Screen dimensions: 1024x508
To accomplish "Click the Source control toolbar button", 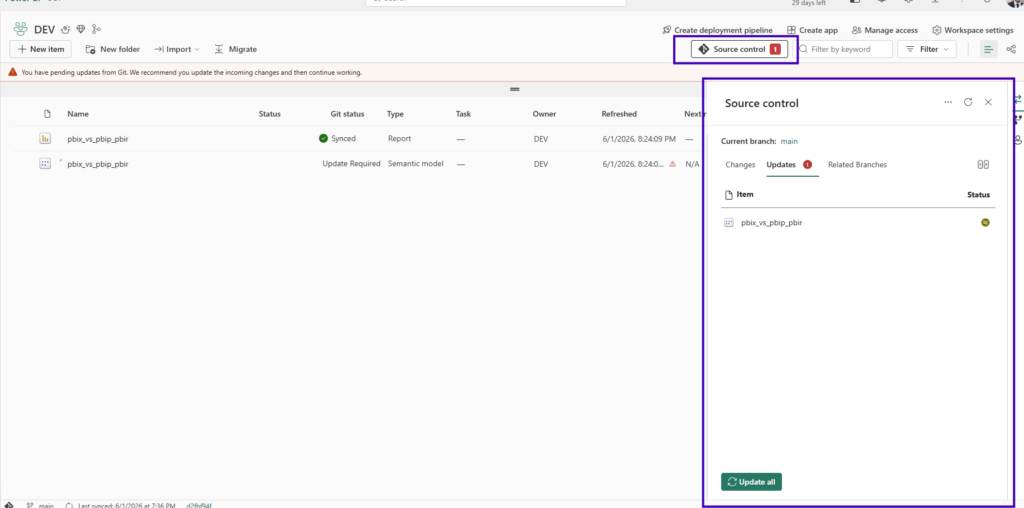I will [739, 49].
